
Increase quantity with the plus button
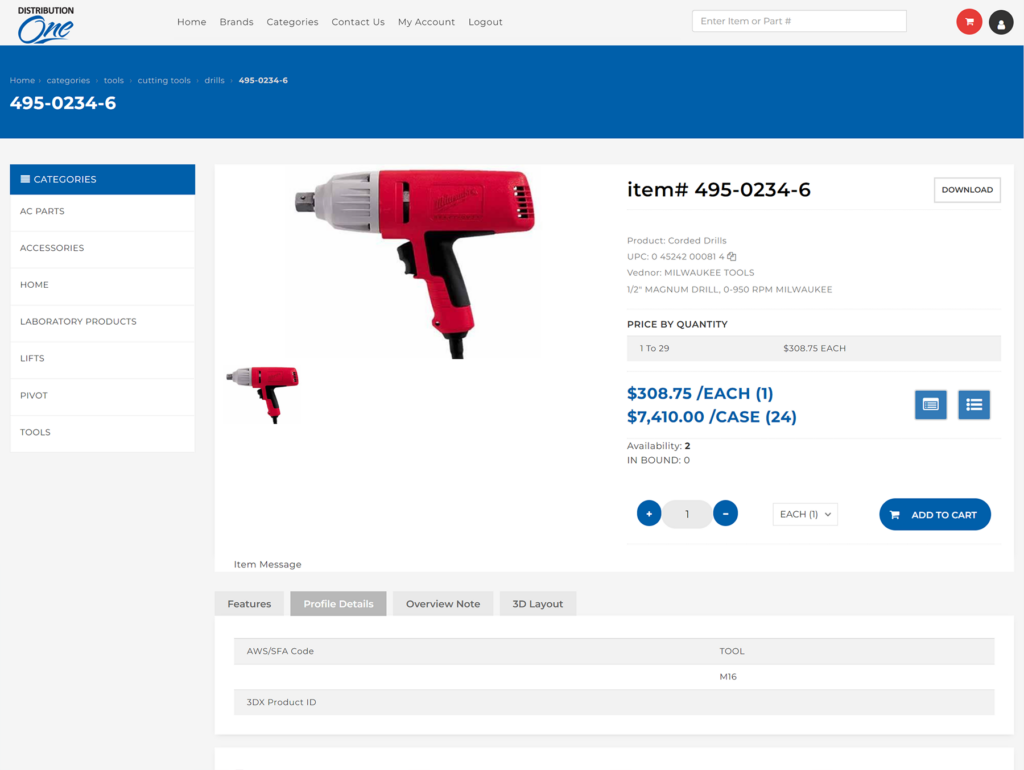click(x=648, y=513)
